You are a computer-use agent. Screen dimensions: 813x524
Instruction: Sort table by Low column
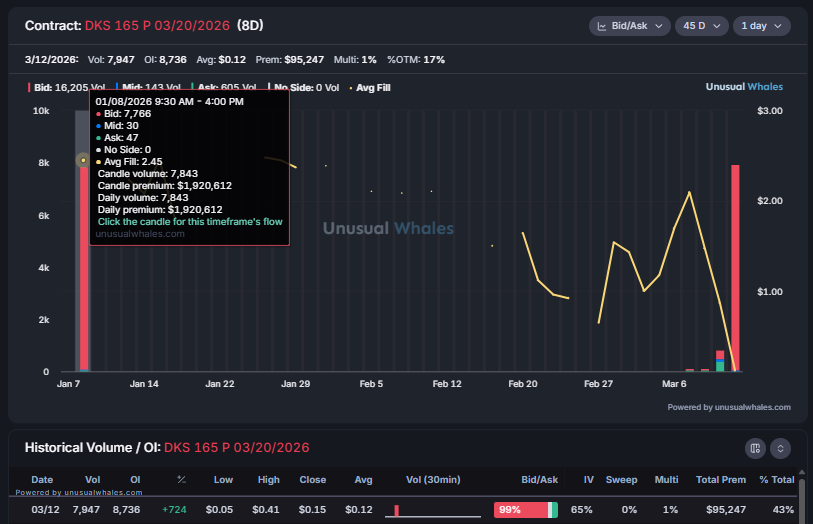click(x=223, y=479)
